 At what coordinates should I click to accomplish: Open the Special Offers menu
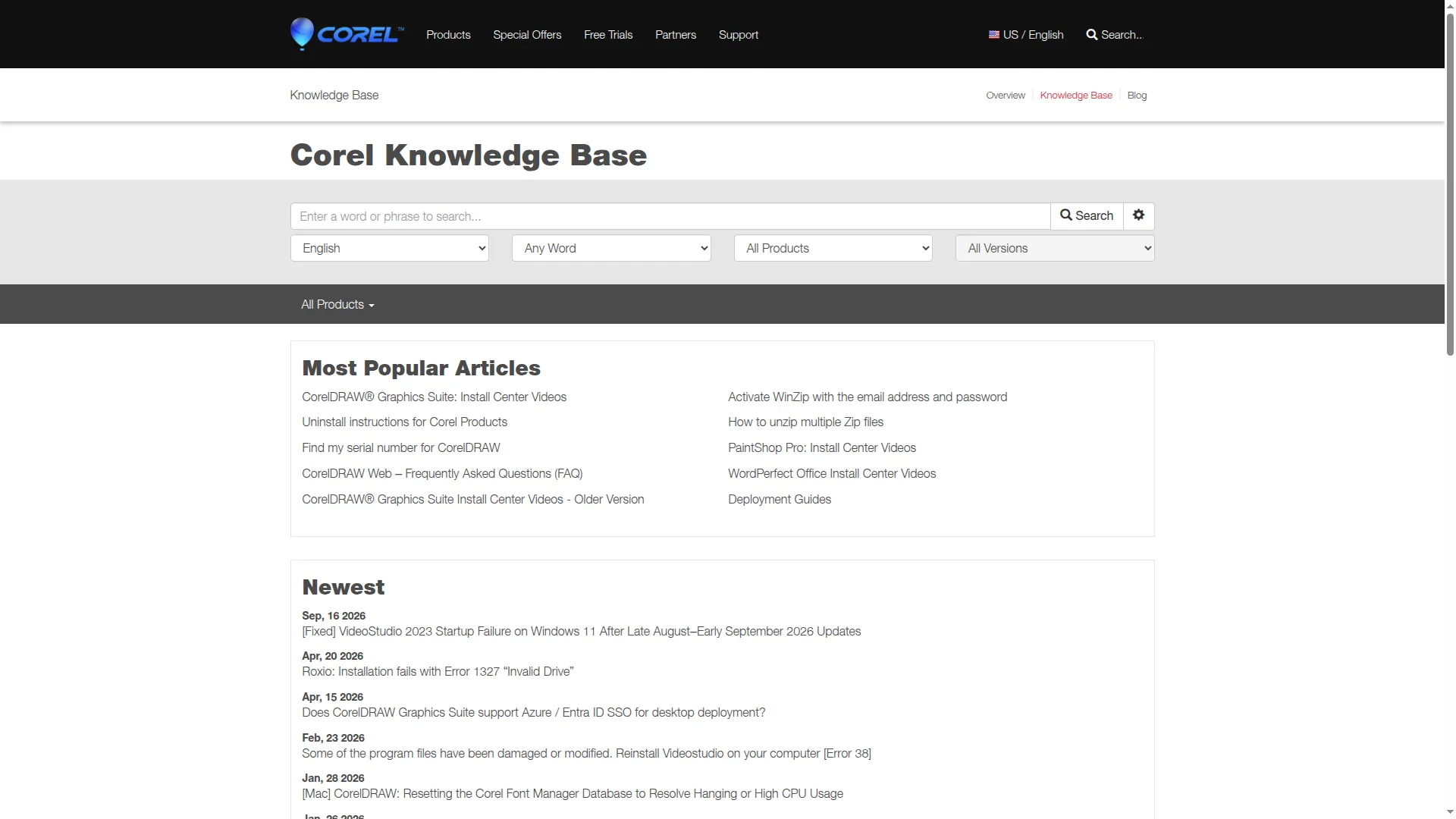(527, 35)
